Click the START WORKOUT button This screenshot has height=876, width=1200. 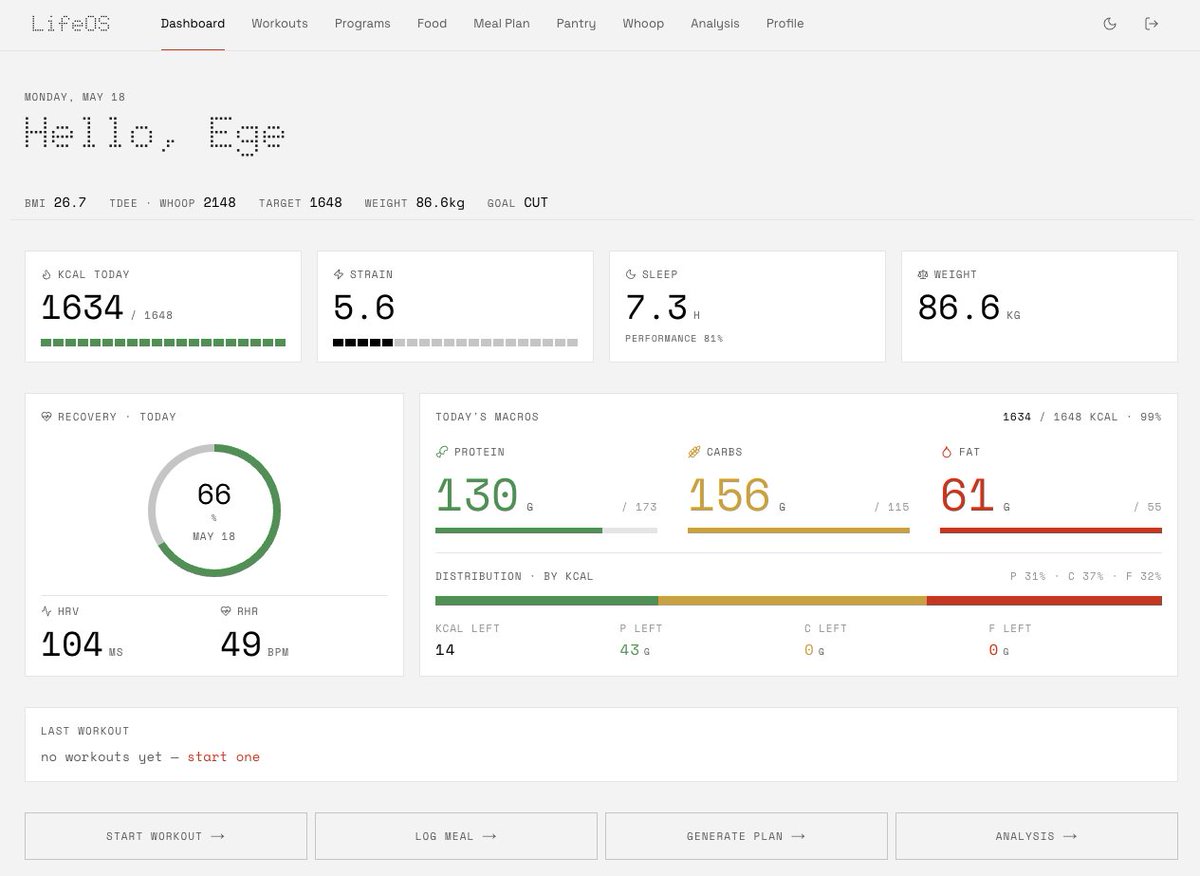[166, 836]
